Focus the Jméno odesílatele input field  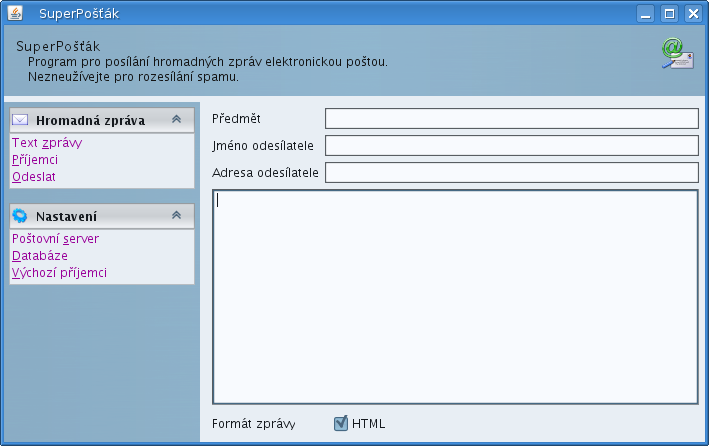tap(512, 146)
